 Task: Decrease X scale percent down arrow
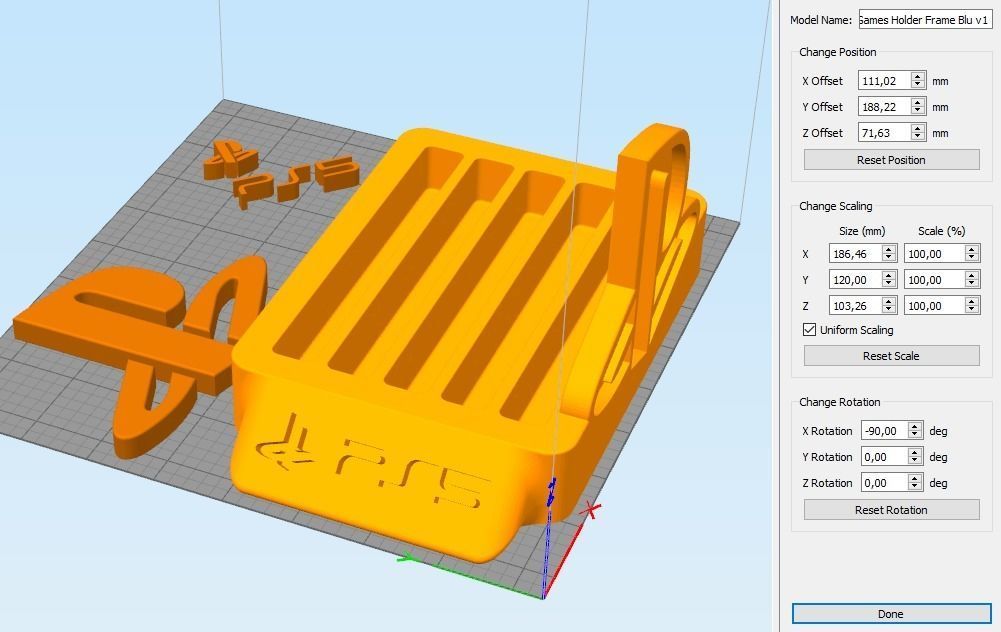tap(972, 258)
